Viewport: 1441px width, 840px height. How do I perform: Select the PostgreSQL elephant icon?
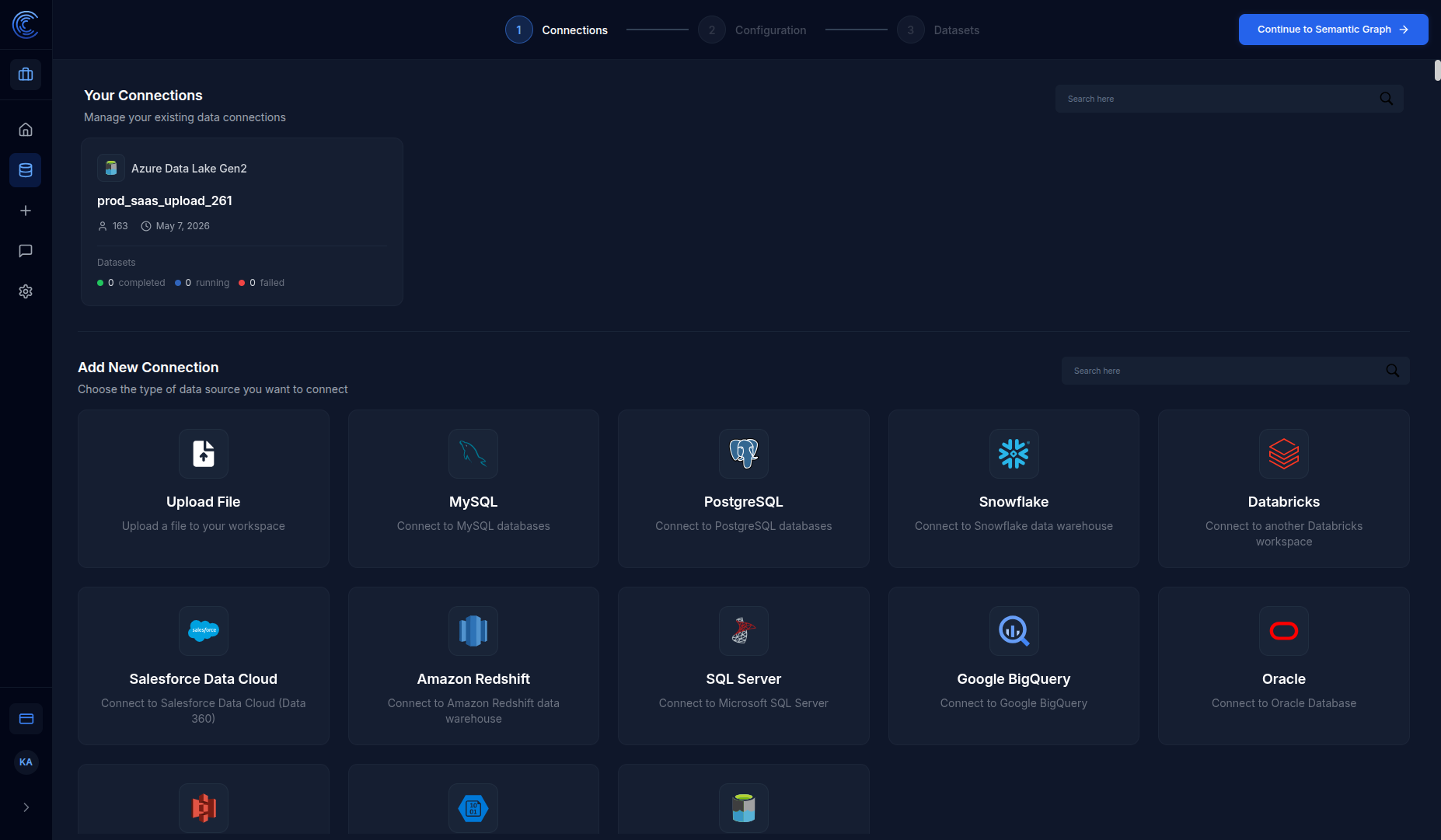pos(744,454)
